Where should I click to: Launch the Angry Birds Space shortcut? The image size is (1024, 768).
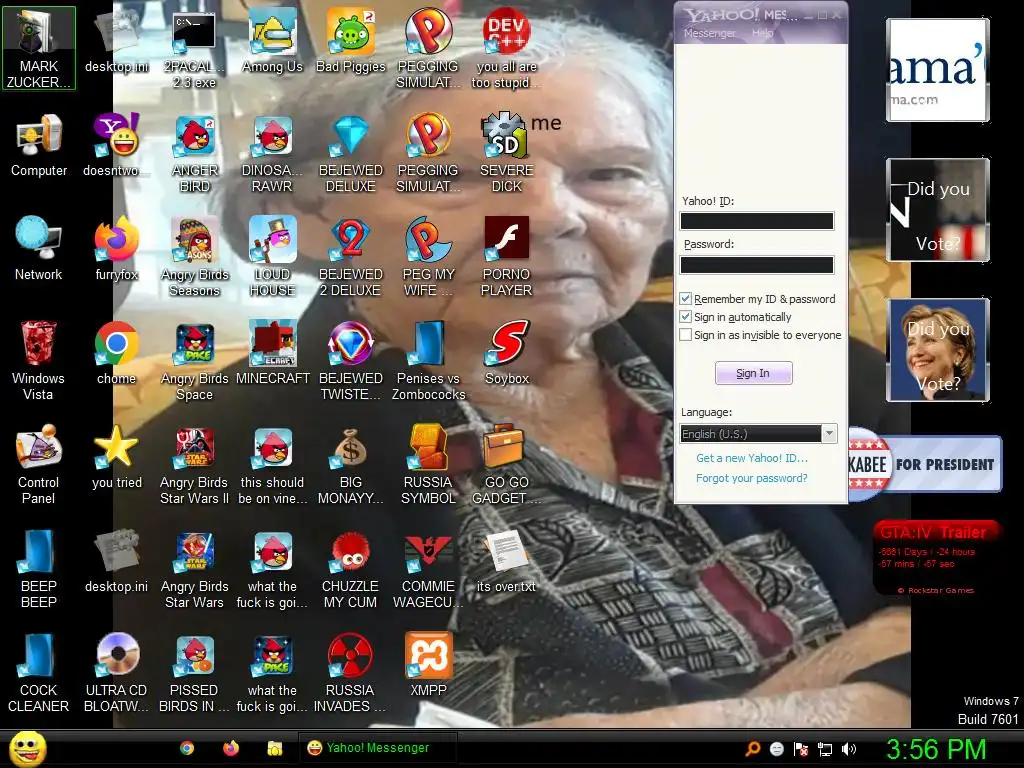coord(195,361)
